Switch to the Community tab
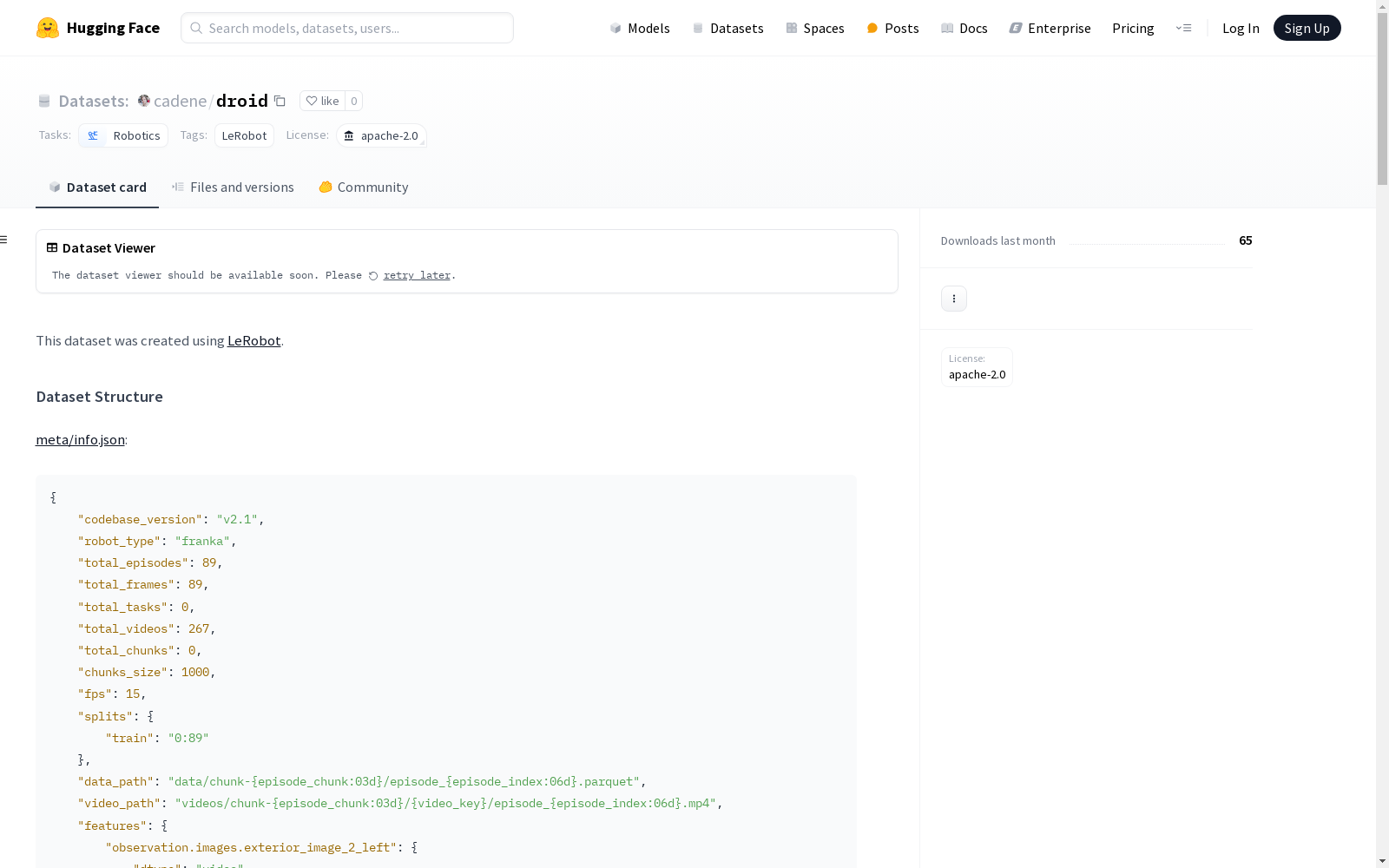Screen dimensions: 1389x868 pyautogui.click(x=363, y=187)
